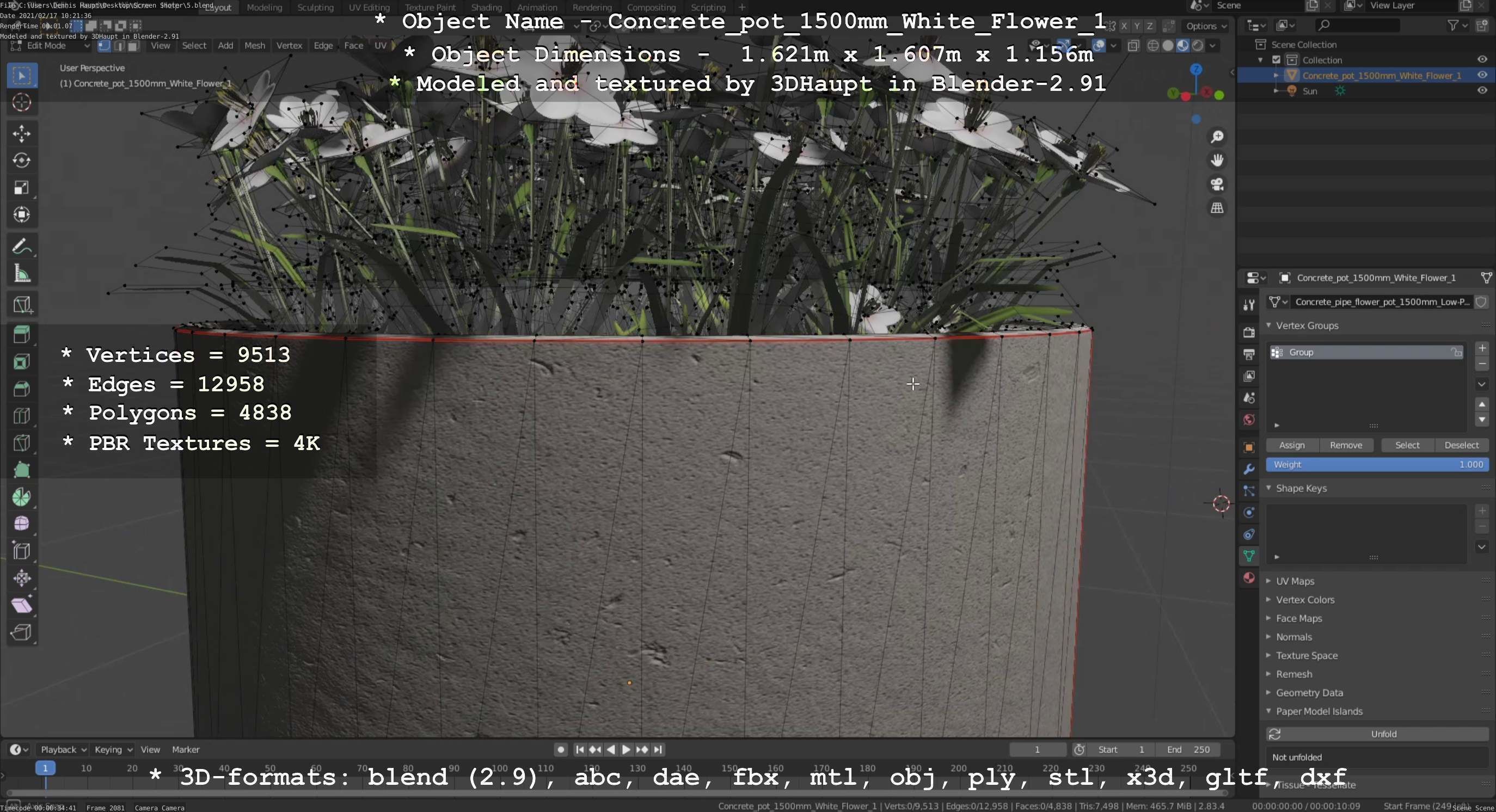The height and width of the screenshot is (812, 1496).
Task: Open the Mesh menu
Action: pyautogui.click(x=254, y=45)
